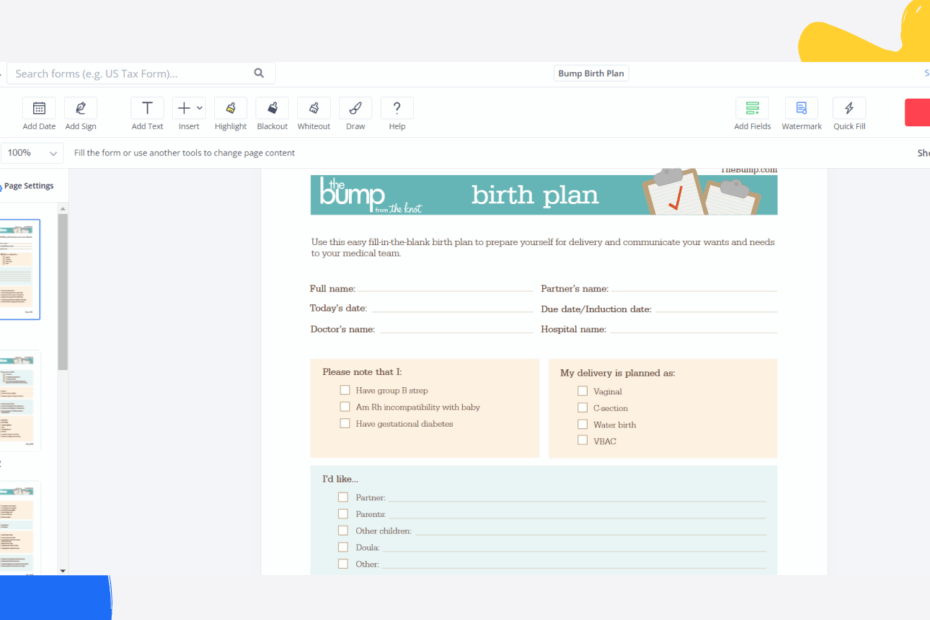The height and width of the screenshot is (620, 930).
Task: Check the Other checkbox
Action: click(x=343, y=564)
